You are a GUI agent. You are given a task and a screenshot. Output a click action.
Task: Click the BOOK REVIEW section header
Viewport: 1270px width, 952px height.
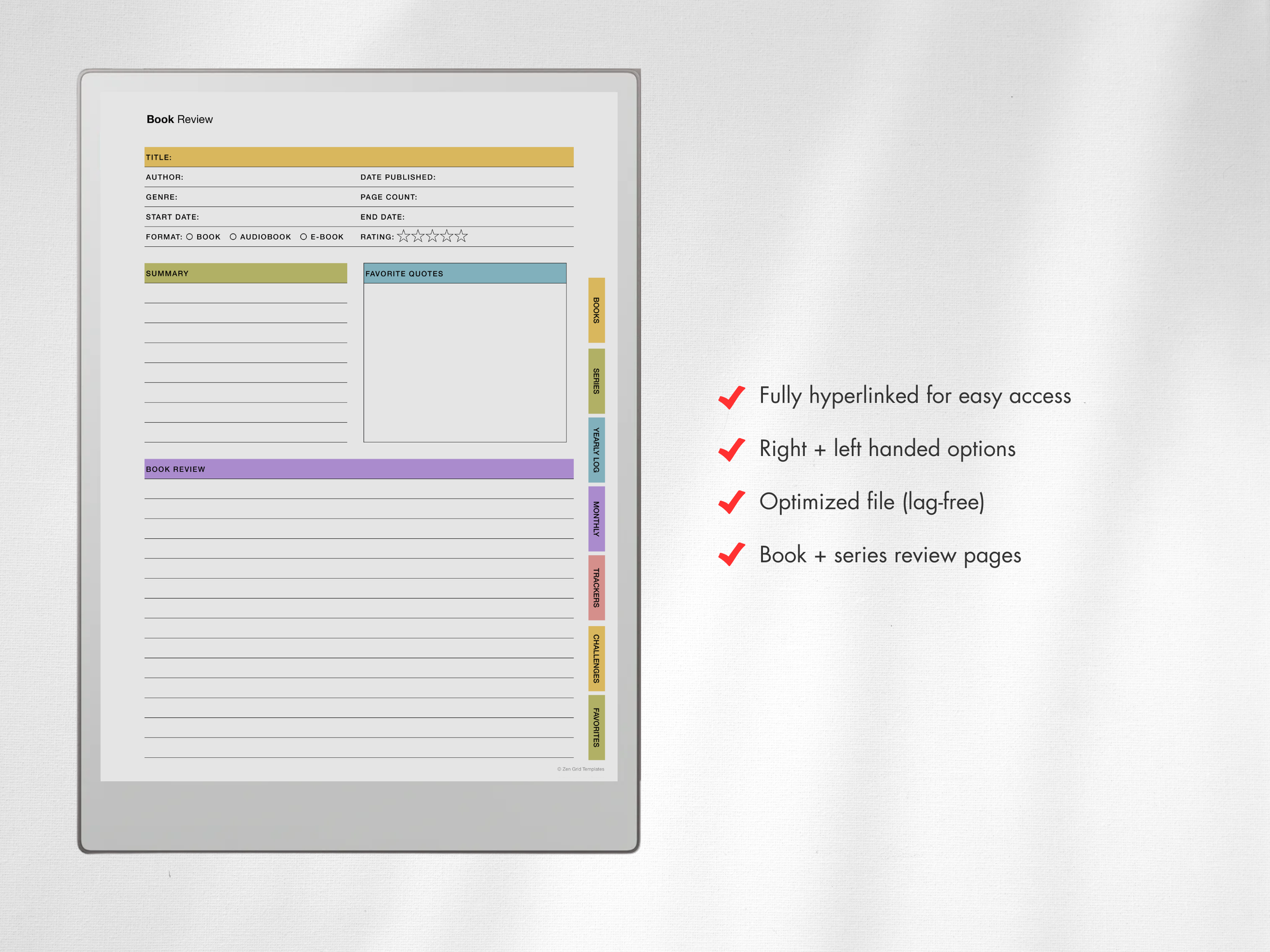tap(359, 469)
